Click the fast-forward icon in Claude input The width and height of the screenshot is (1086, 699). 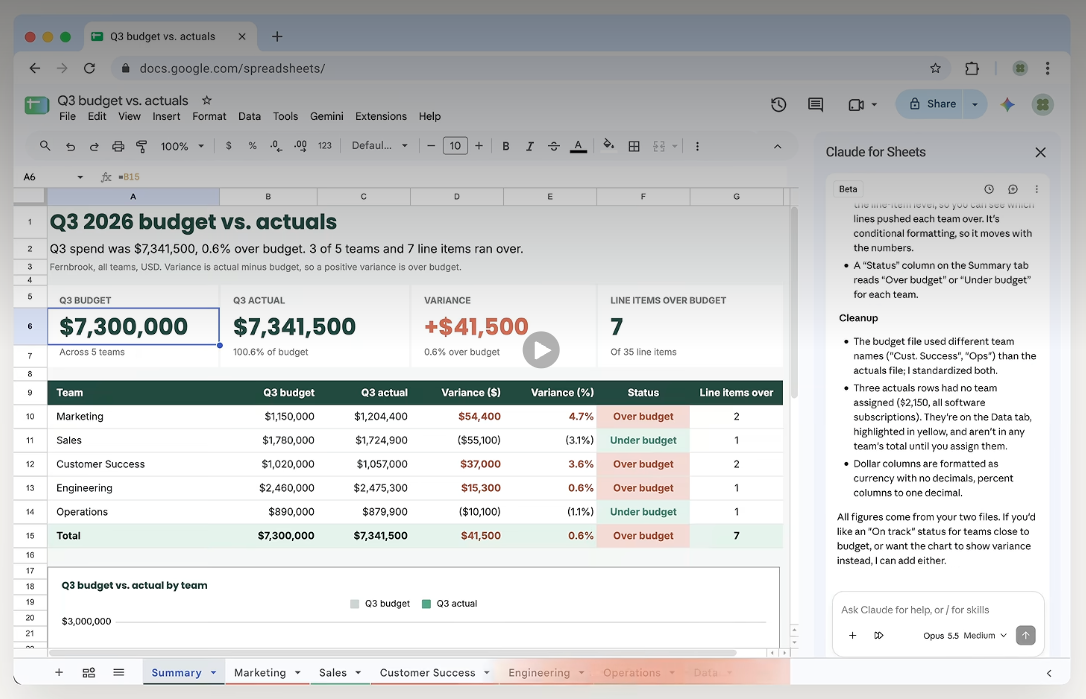[x=879, y=635]
